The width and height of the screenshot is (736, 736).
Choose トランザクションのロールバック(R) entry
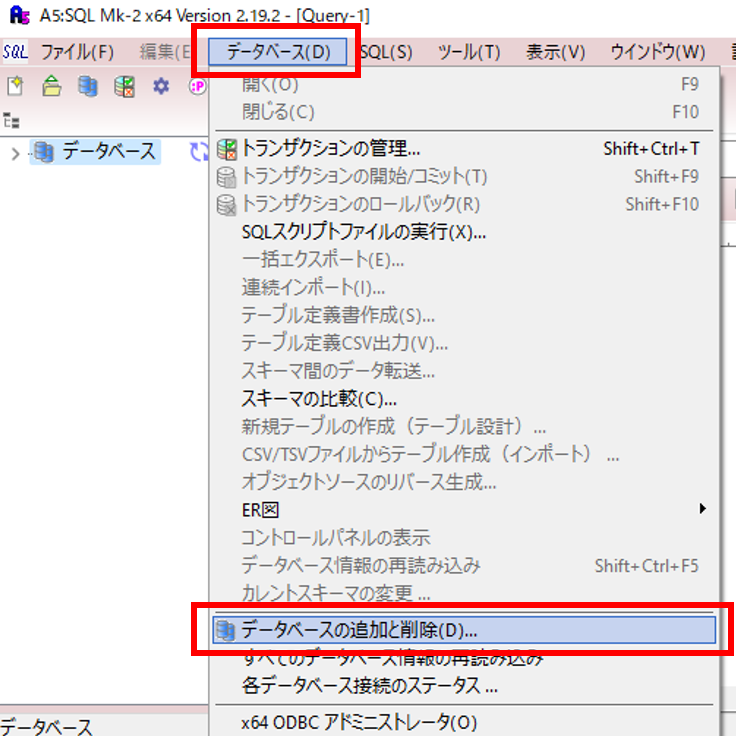click(466, 204)
